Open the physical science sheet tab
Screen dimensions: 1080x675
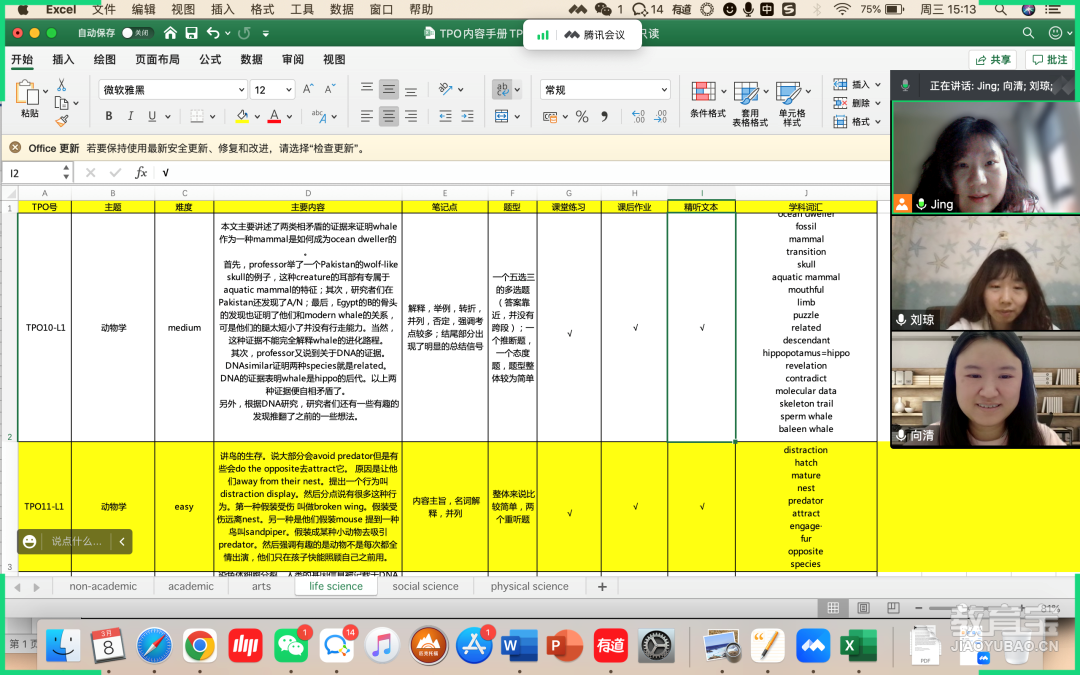point(530,586)
